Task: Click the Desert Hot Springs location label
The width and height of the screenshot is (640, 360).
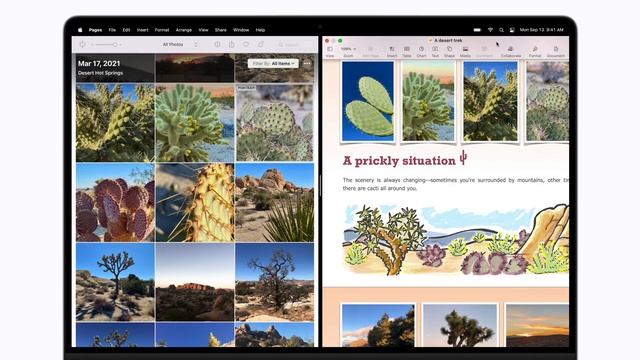Action: pyautogui.click(x=100, y=73)
